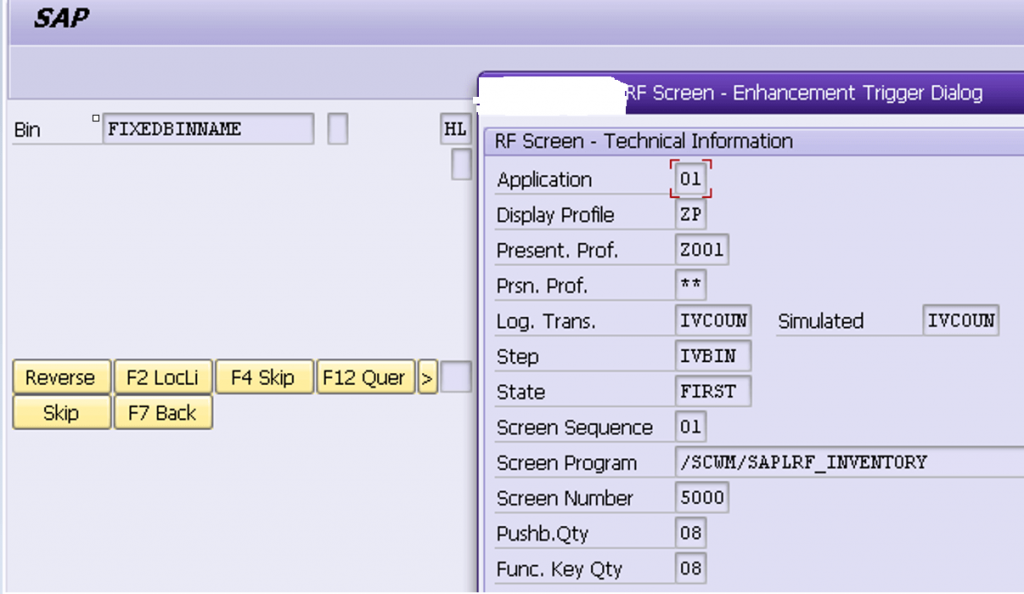The image size is (1024, 594).
Task: Click the Reverse pushbutton
Action: coord(61,377)
